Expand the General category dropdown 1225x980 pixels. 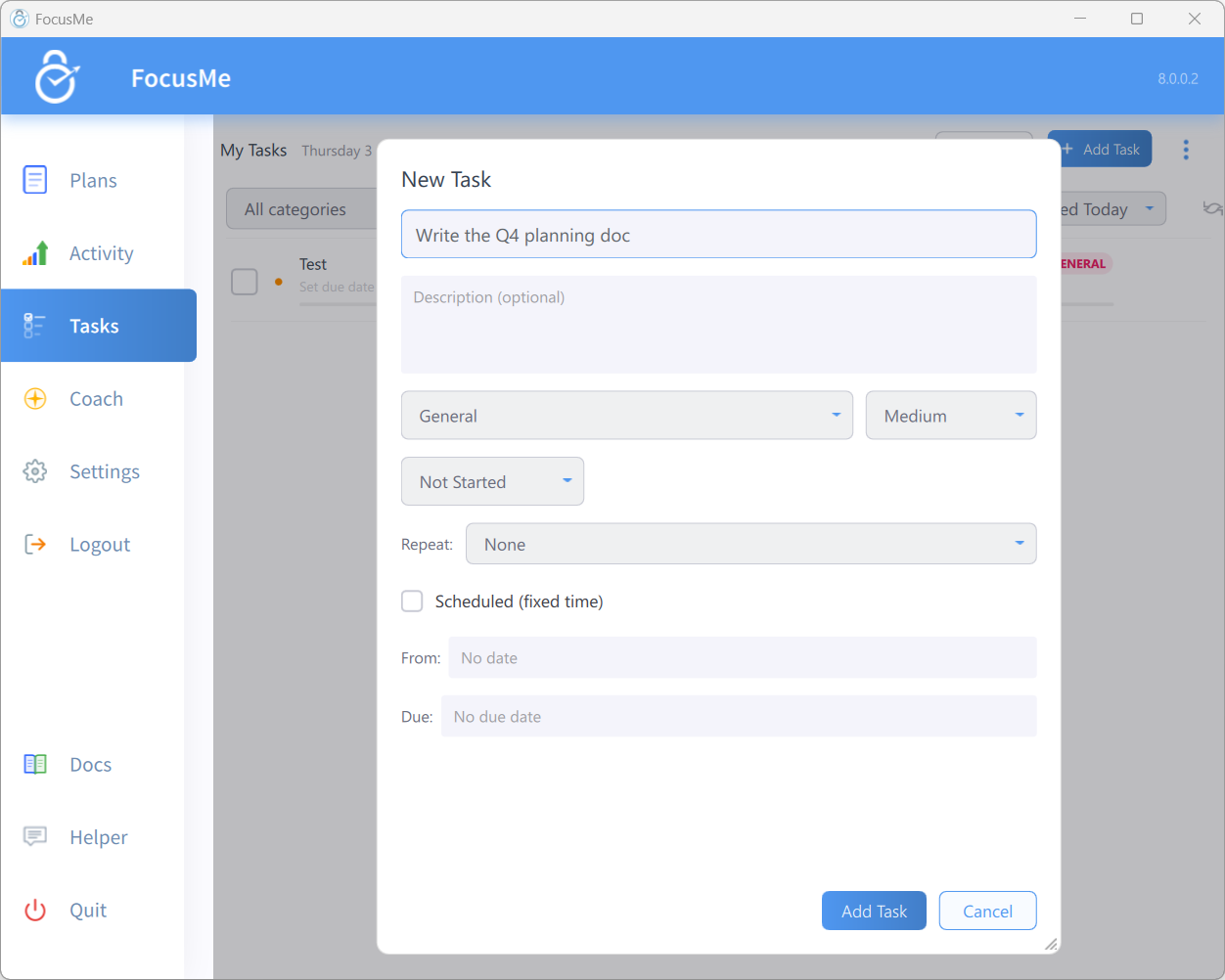click(x=627, y=416)
